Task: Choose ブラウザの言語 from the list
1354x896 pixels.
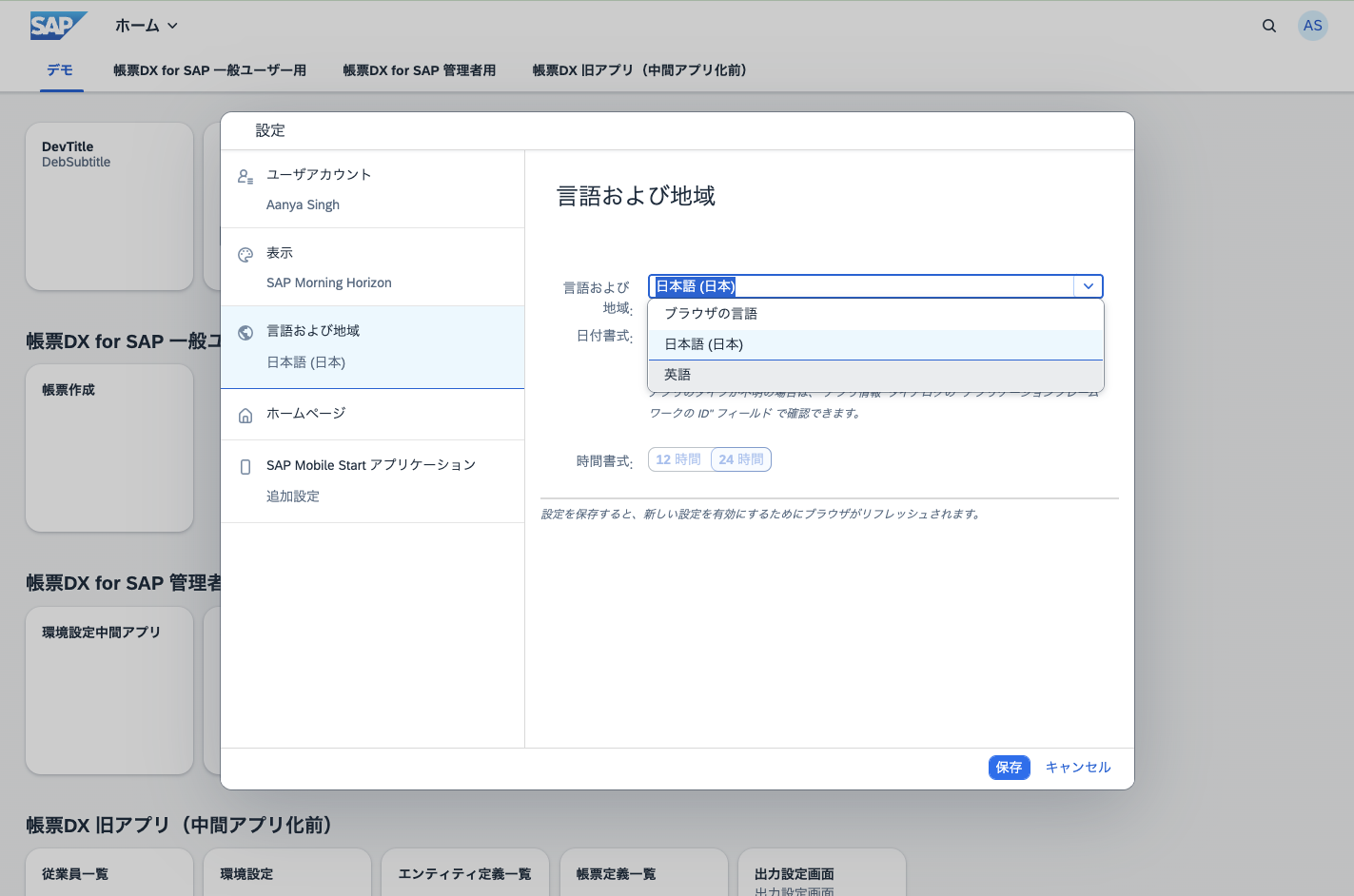Action: 875,314
